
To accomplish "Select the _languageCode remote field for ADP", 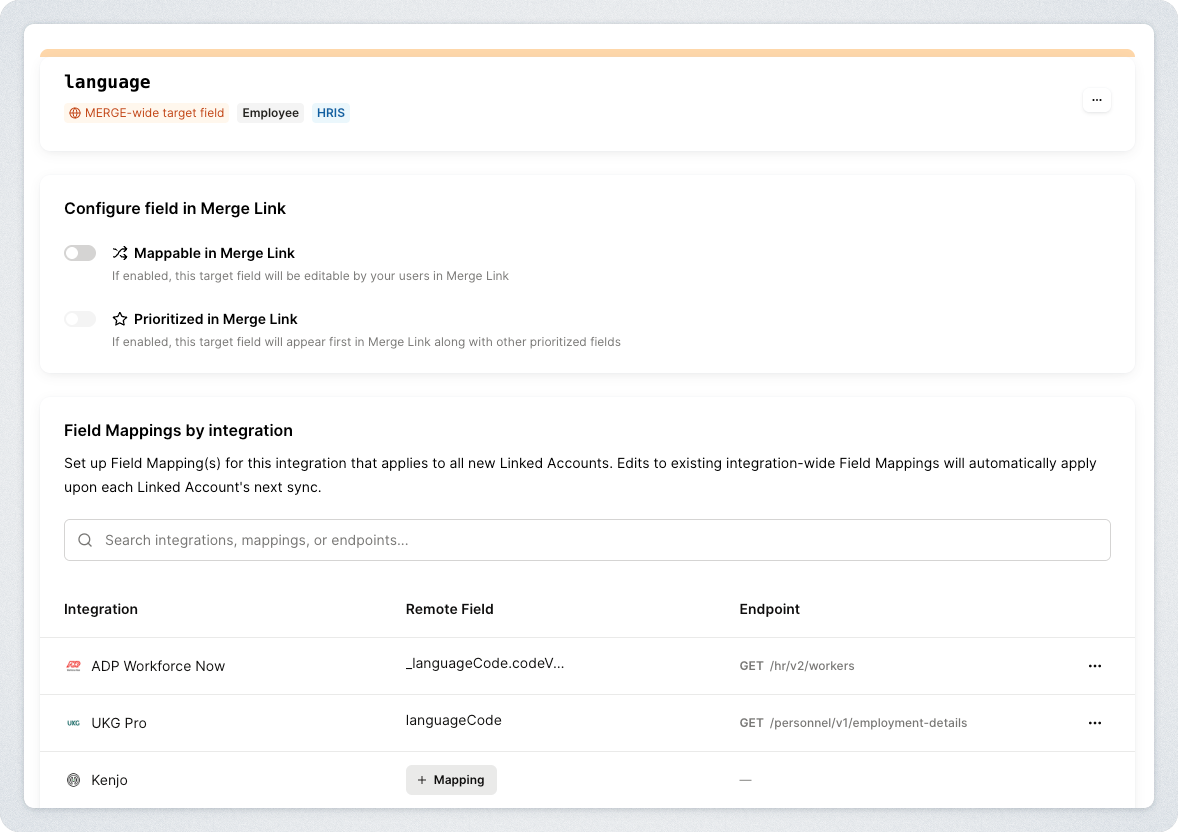I will point(485,663).
